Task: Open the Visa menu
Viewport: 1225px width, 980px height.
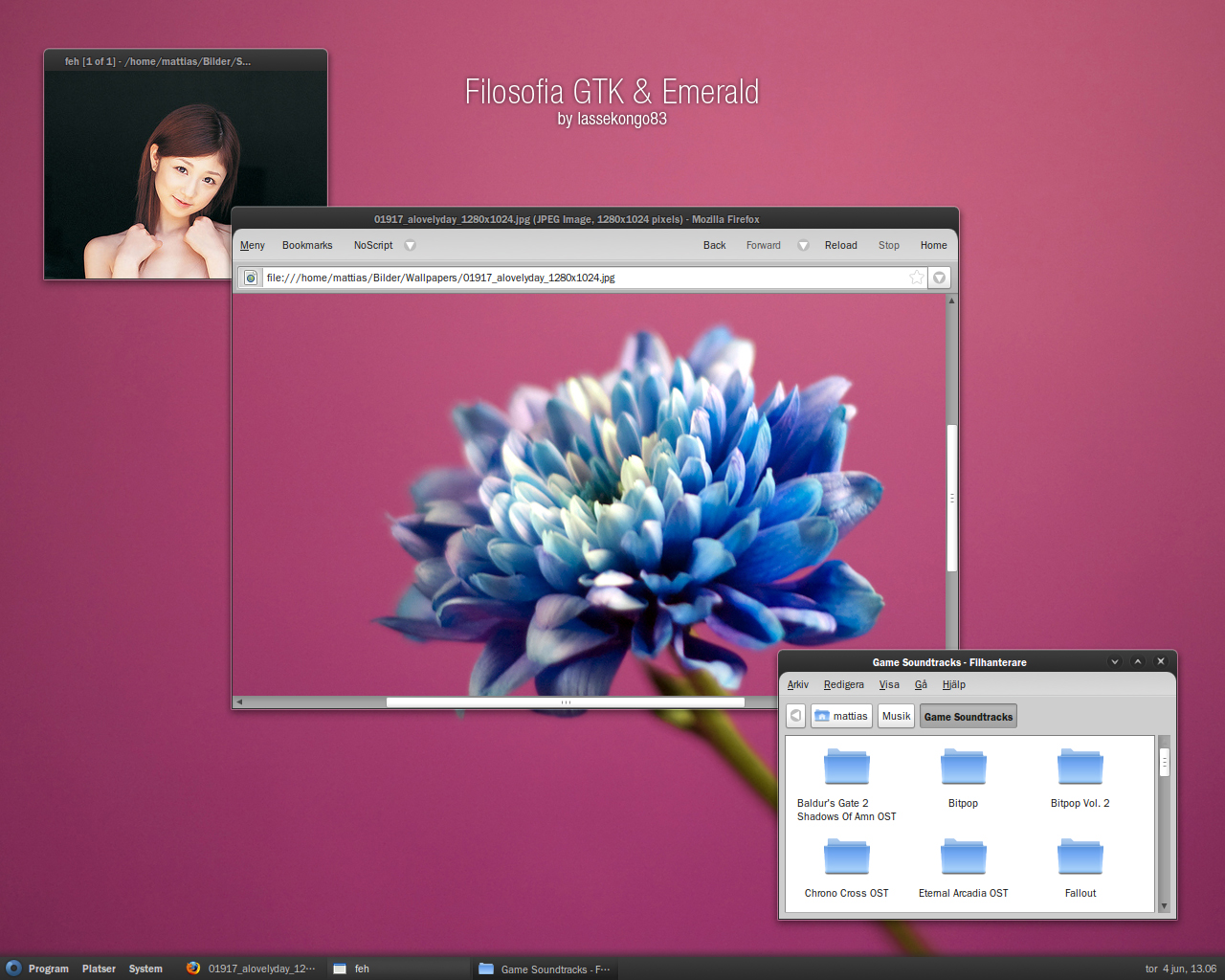Action: click(890, 684)
